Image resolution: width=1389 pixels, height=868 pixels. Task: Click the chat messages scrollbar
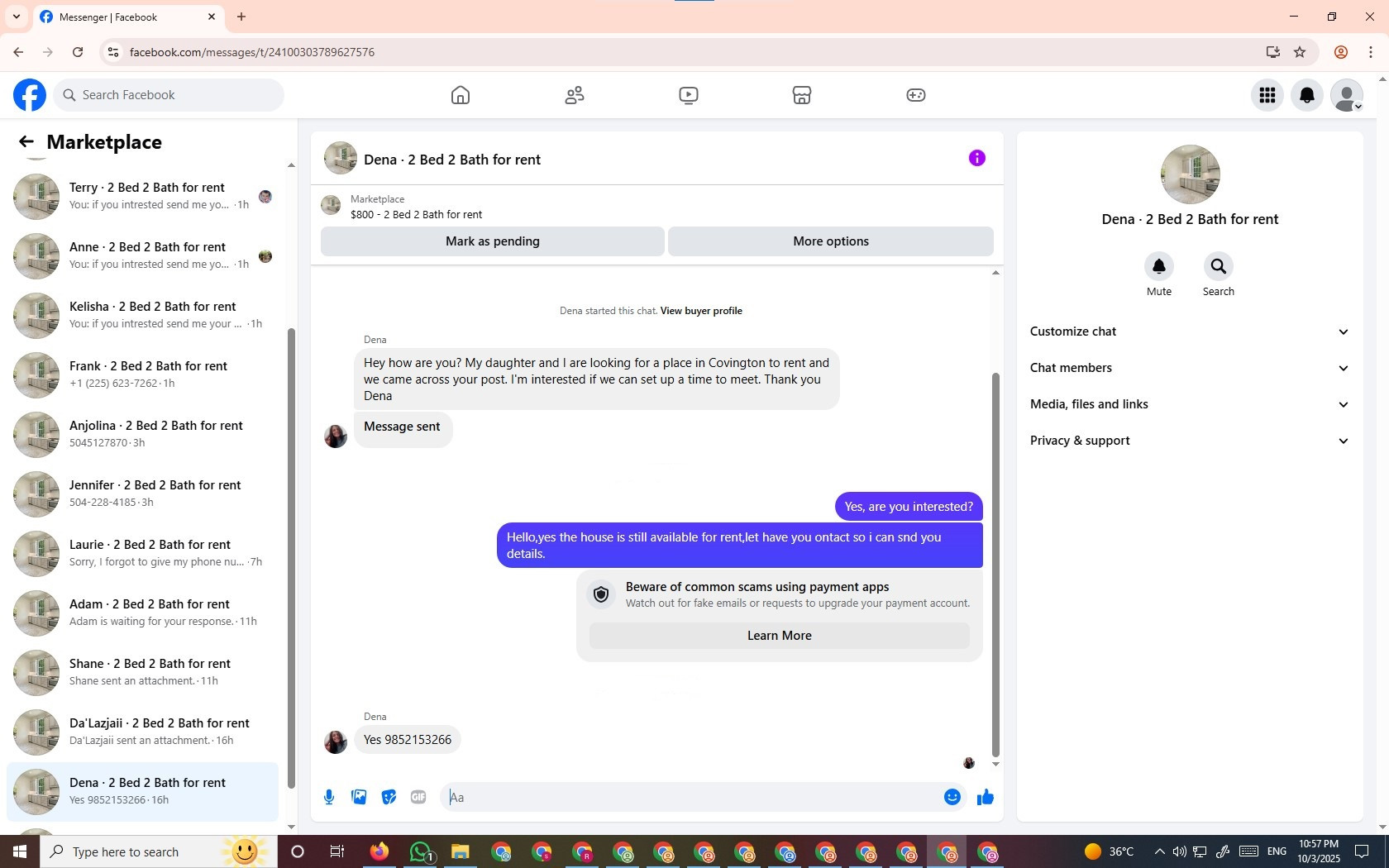point(995,565)
